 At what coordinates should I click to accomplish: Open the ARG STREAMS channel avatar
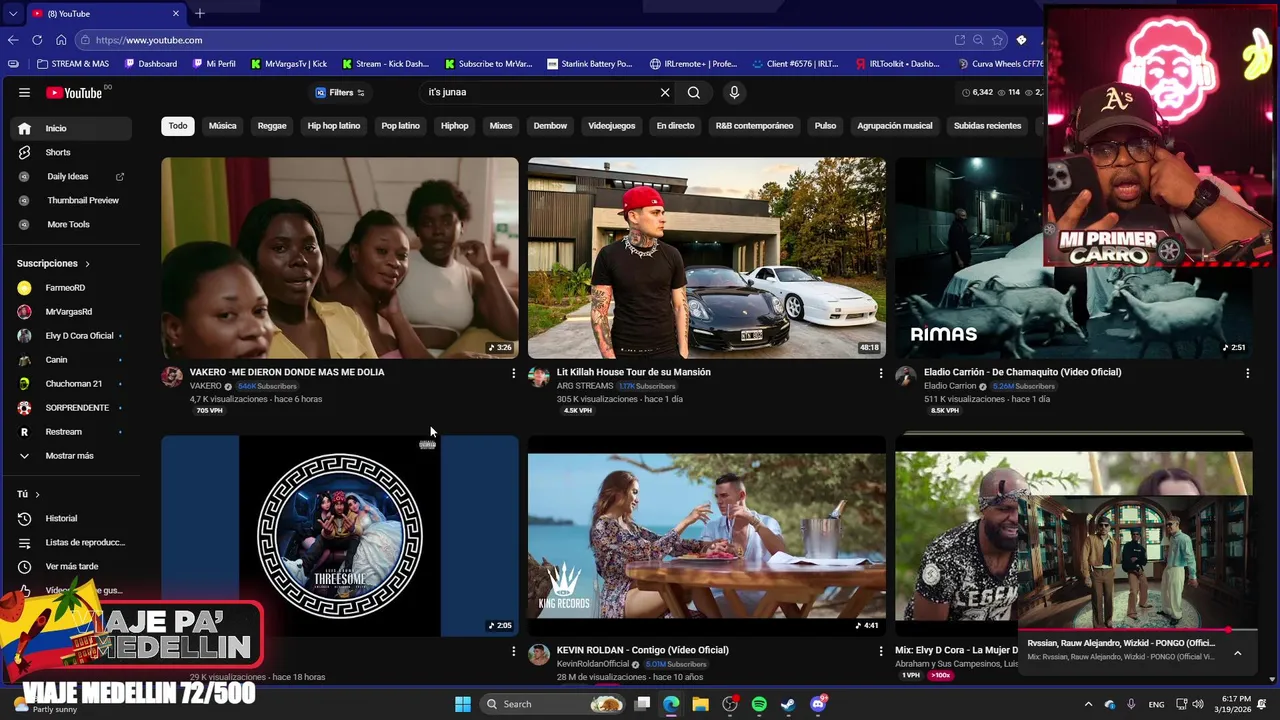pos(539,377)
